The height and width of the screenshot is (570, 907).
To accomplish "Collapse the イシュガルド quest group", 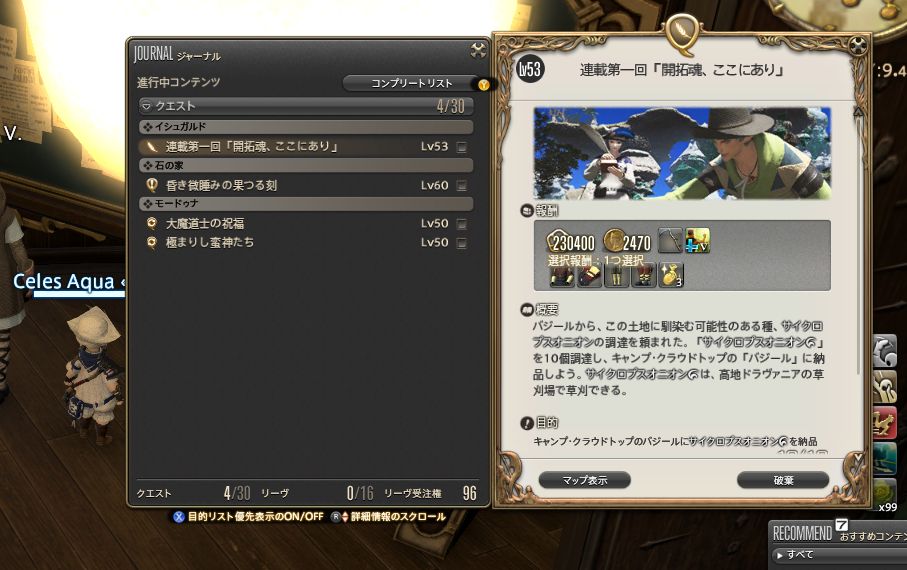I will coord(306,126).
